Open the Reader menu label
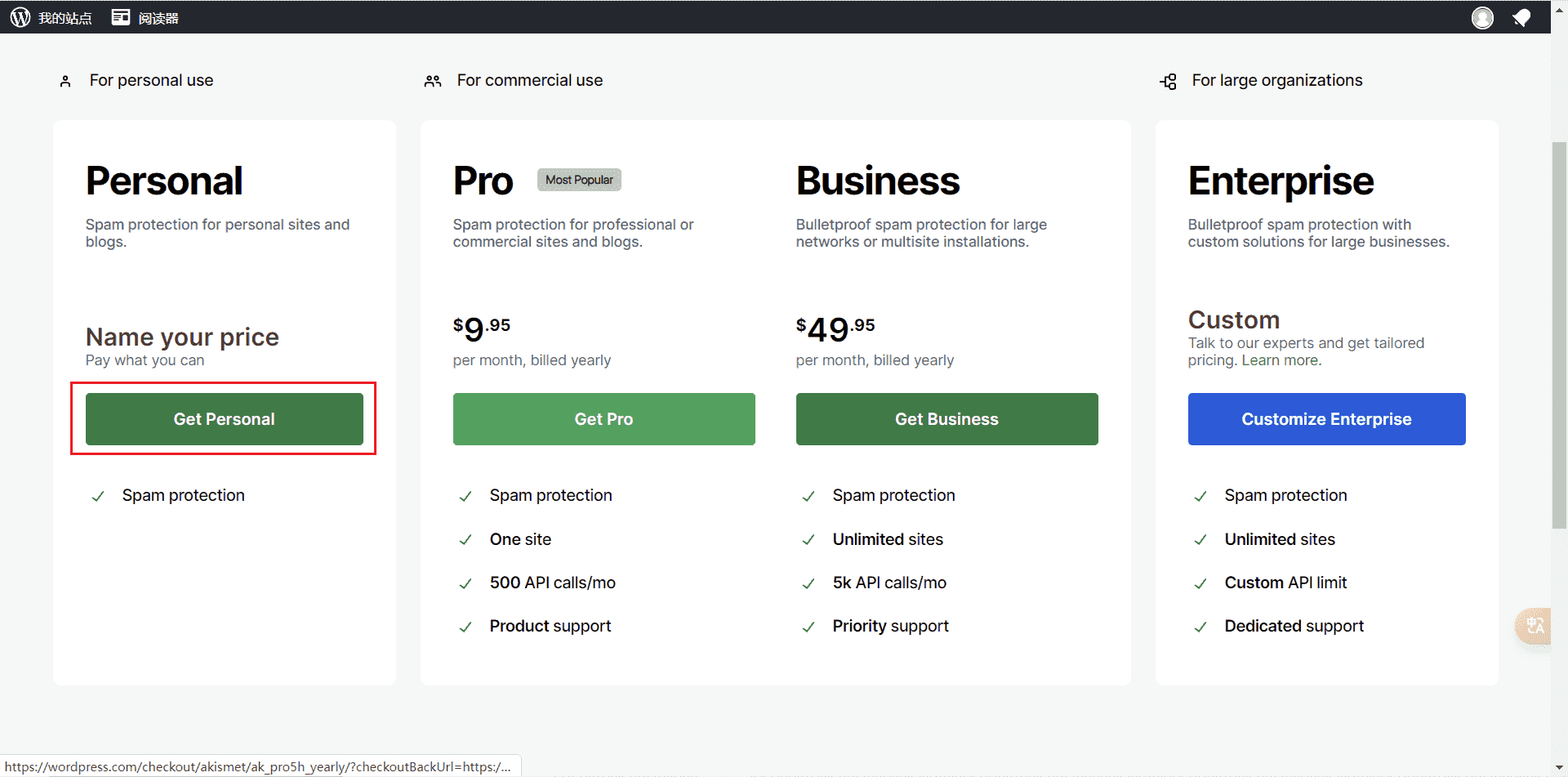This screenshot has width=1568, height=777. tap(158, 18)
